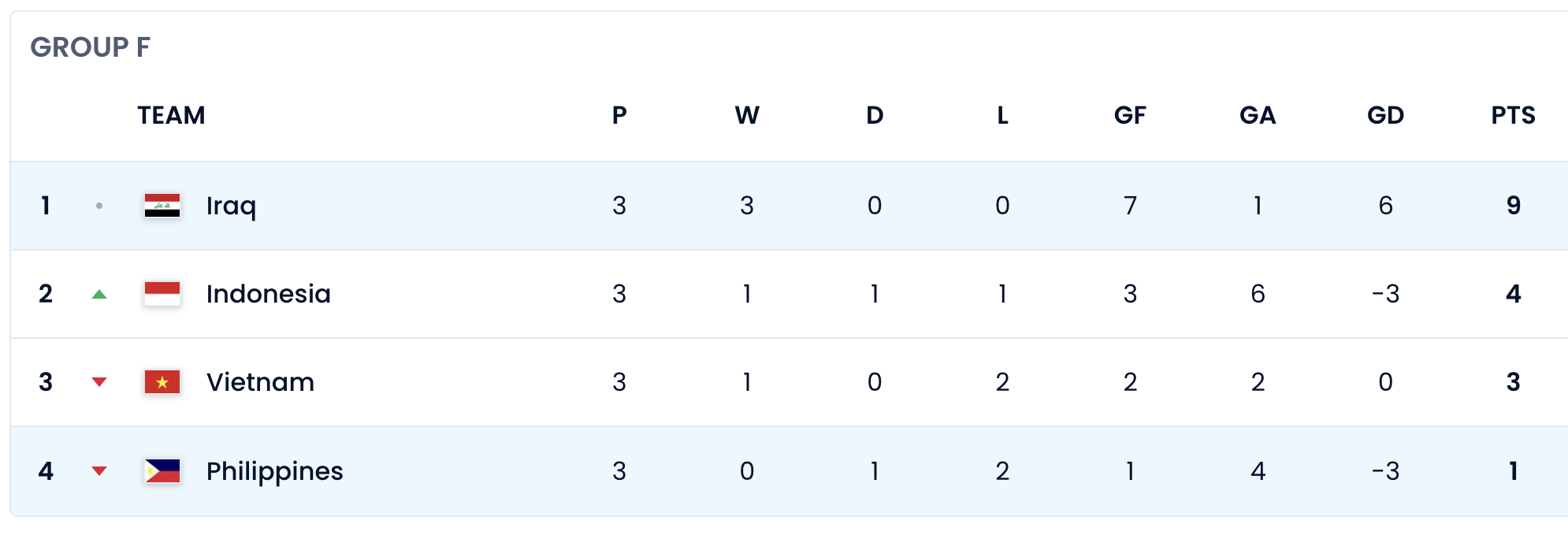The width and height of the screenshot is (1568, 539).
Task: Open the Philippines team link
Action: [x=274, y=471]
